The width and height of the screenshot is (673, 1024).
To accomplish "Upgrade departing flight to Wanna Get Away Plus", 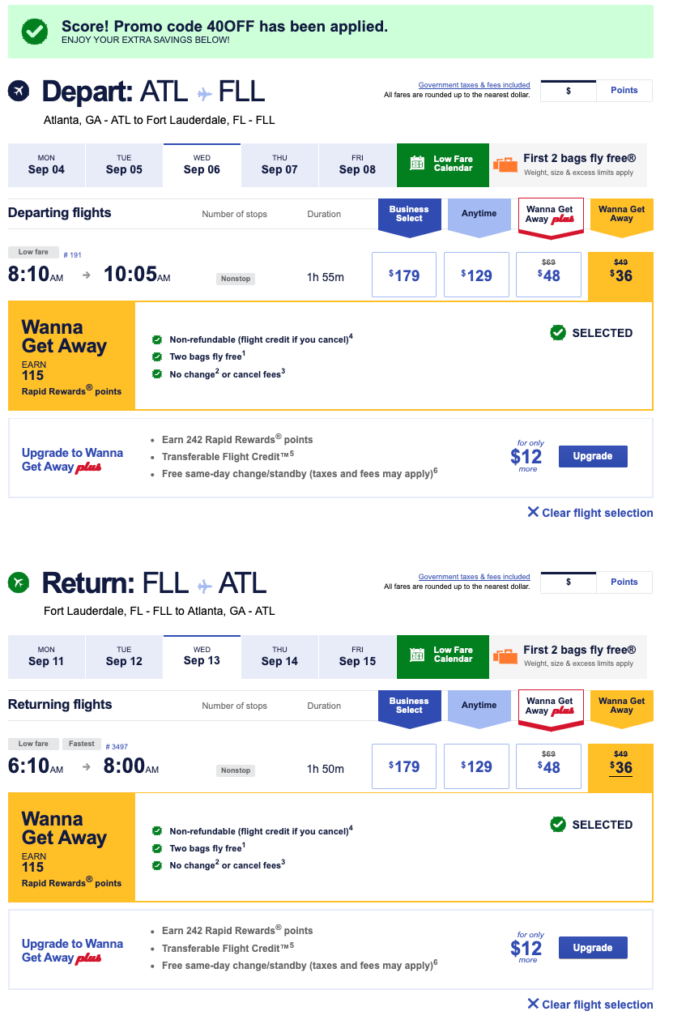I will tap(592, 456).
